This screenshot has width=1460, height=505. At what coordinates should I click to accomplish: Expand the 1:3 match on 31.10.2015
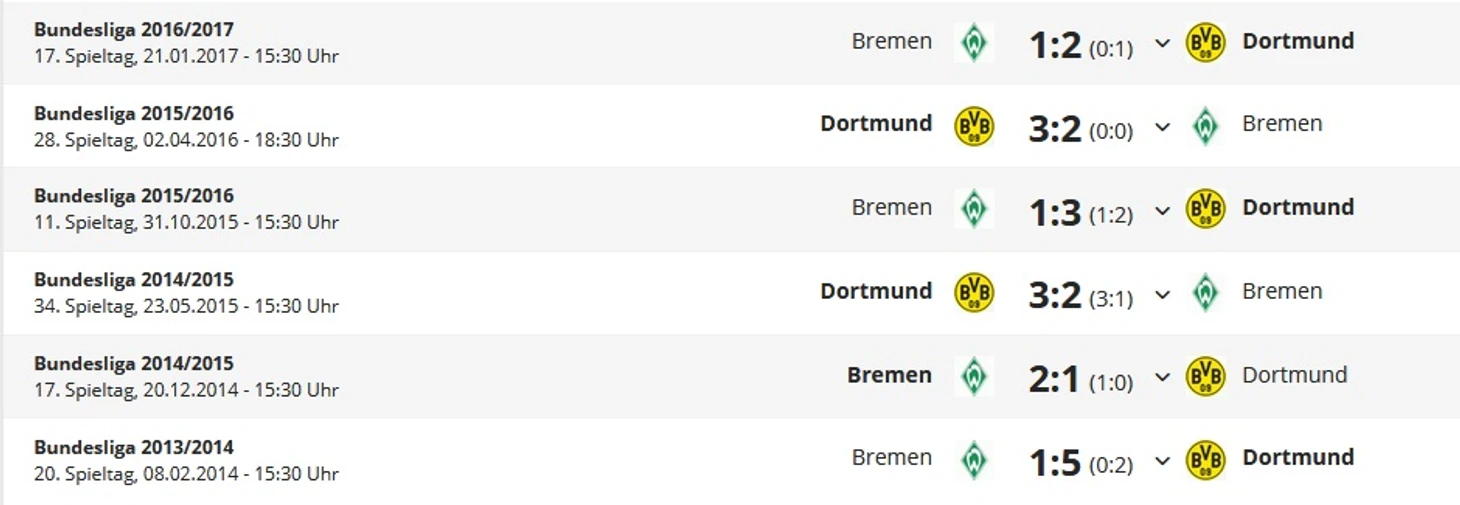point(1162,211)
